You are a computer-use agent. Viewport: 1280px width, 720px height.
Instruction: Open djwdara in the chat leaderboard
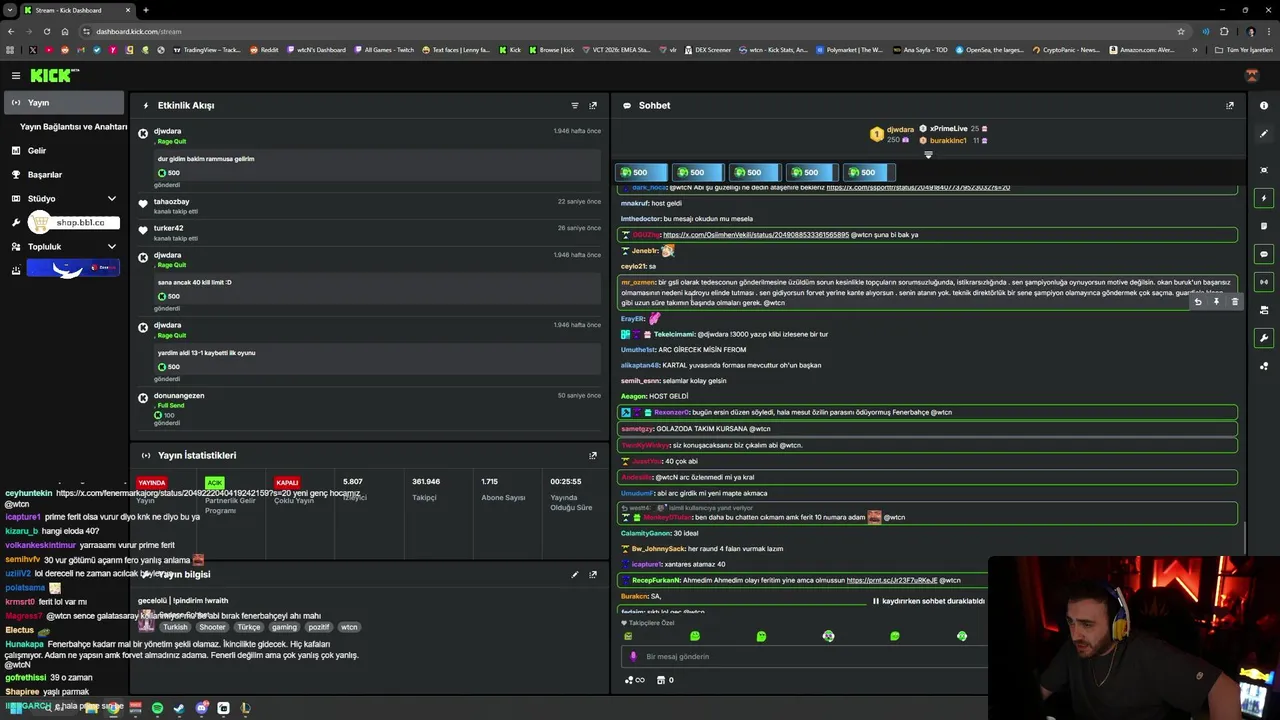[900, 129]
